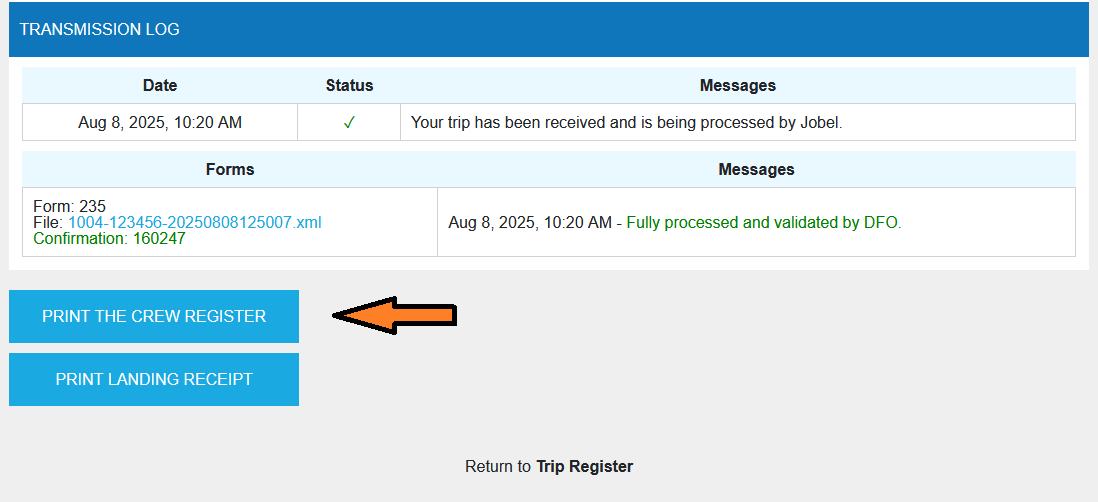Click the green checkmark status icon
Image resolution: width=1098 pixels, height=502 pixels.
tap(349, 123)
